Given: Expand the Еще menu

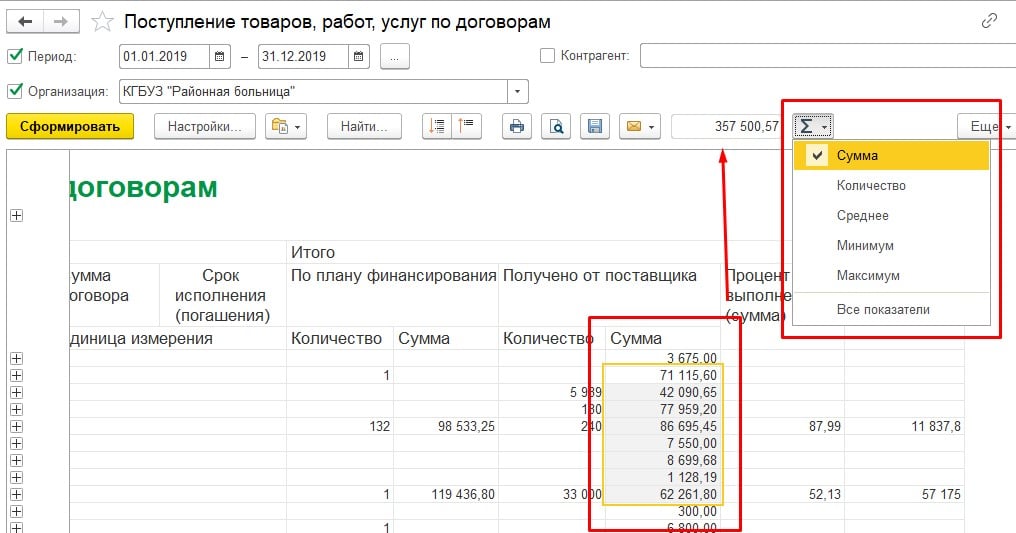Looking at the screenshot, I should [987, 127].
